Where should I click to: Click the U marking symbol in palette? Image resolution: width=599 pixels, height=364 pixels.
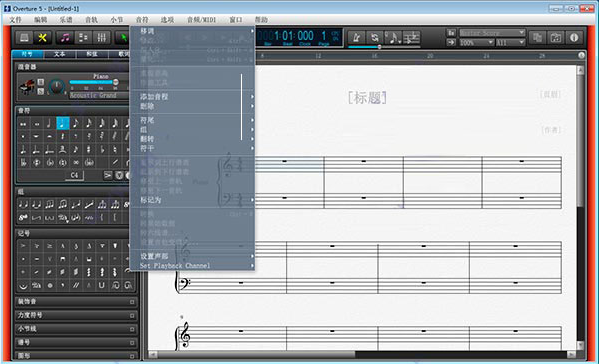click(102, 285)
